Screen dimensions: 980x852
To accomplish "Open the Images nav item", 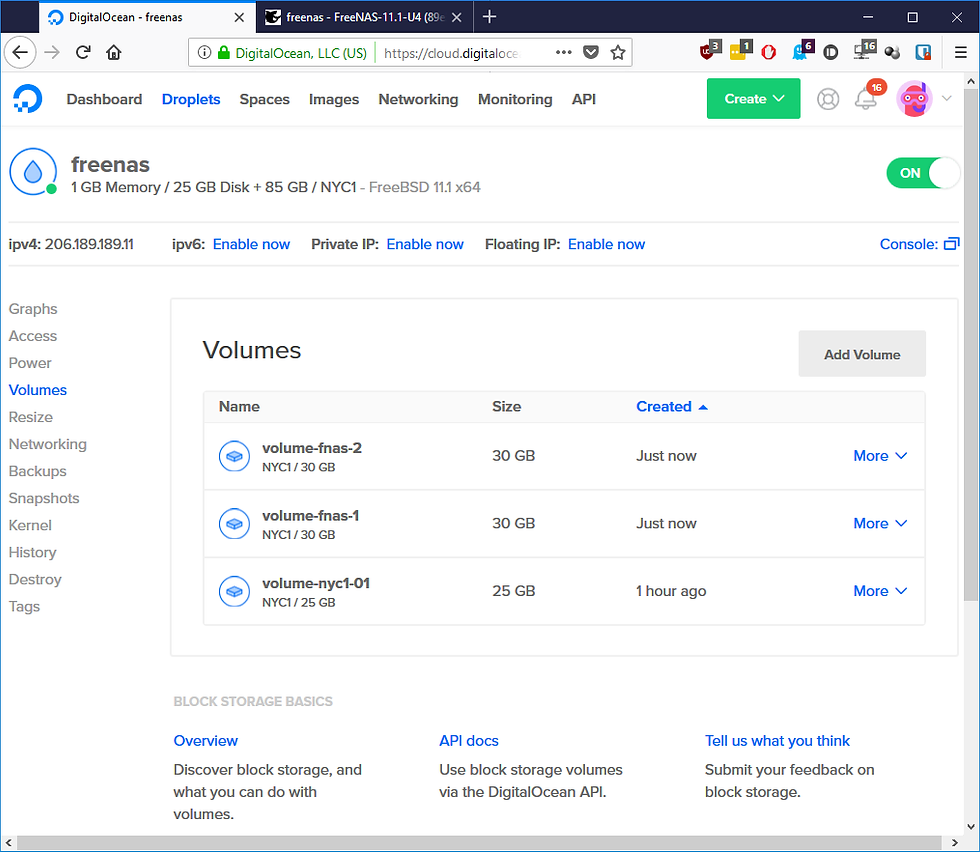I will 334,99.
